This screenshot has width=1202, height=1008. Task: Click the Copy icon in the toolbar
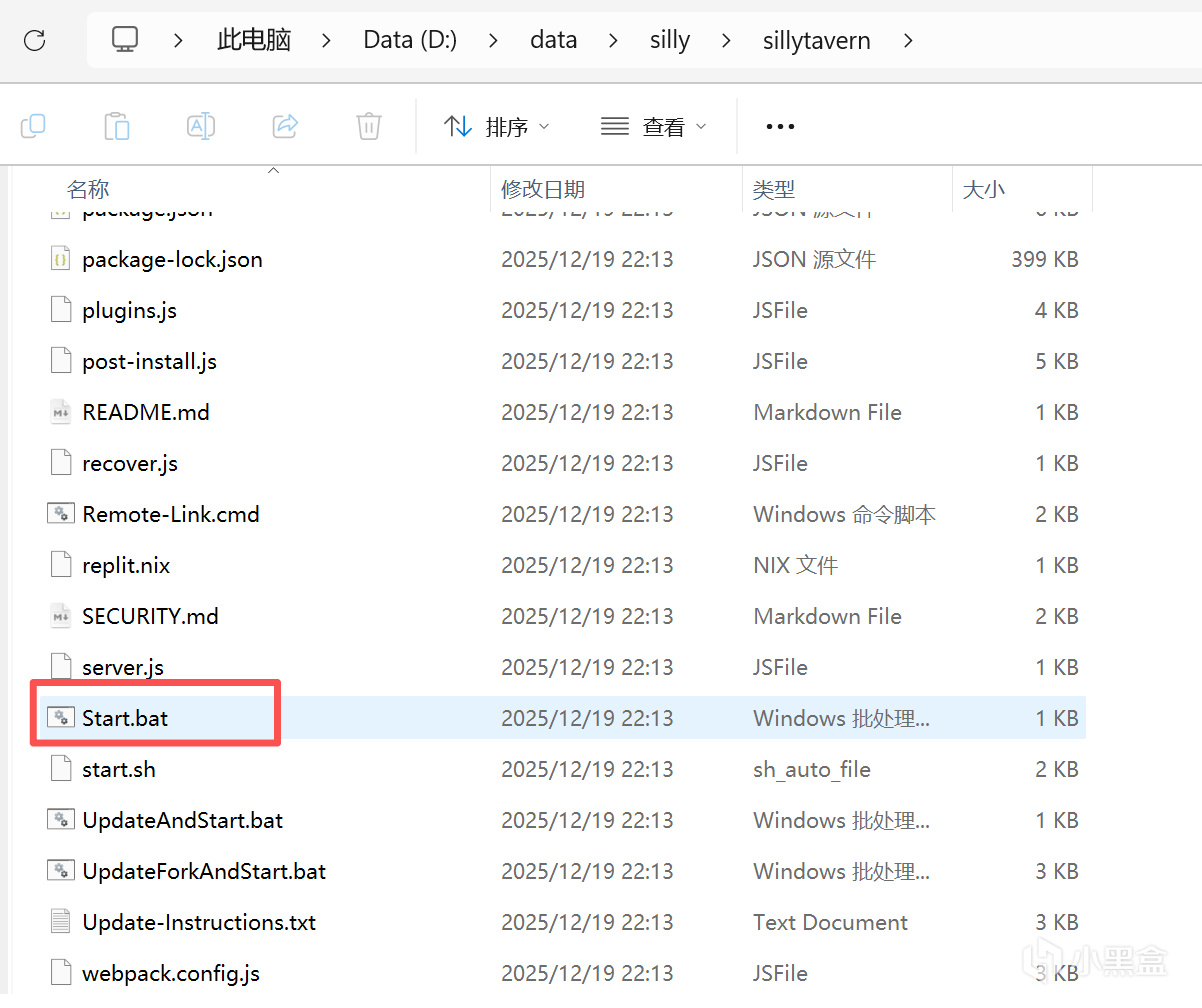coord(33,126)
